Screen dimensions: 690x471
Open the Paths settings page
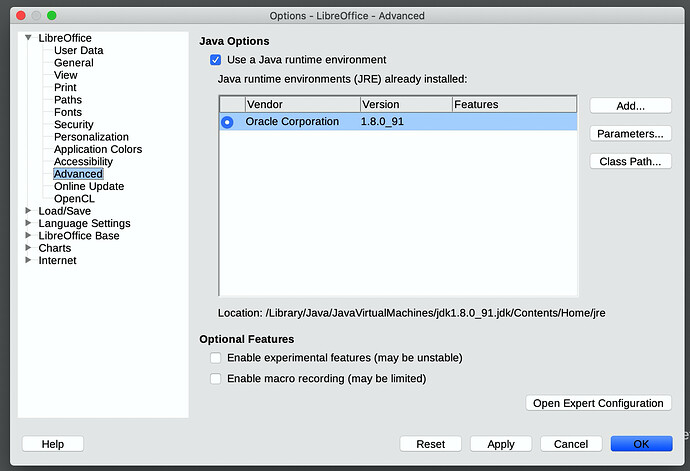(68, 99)
